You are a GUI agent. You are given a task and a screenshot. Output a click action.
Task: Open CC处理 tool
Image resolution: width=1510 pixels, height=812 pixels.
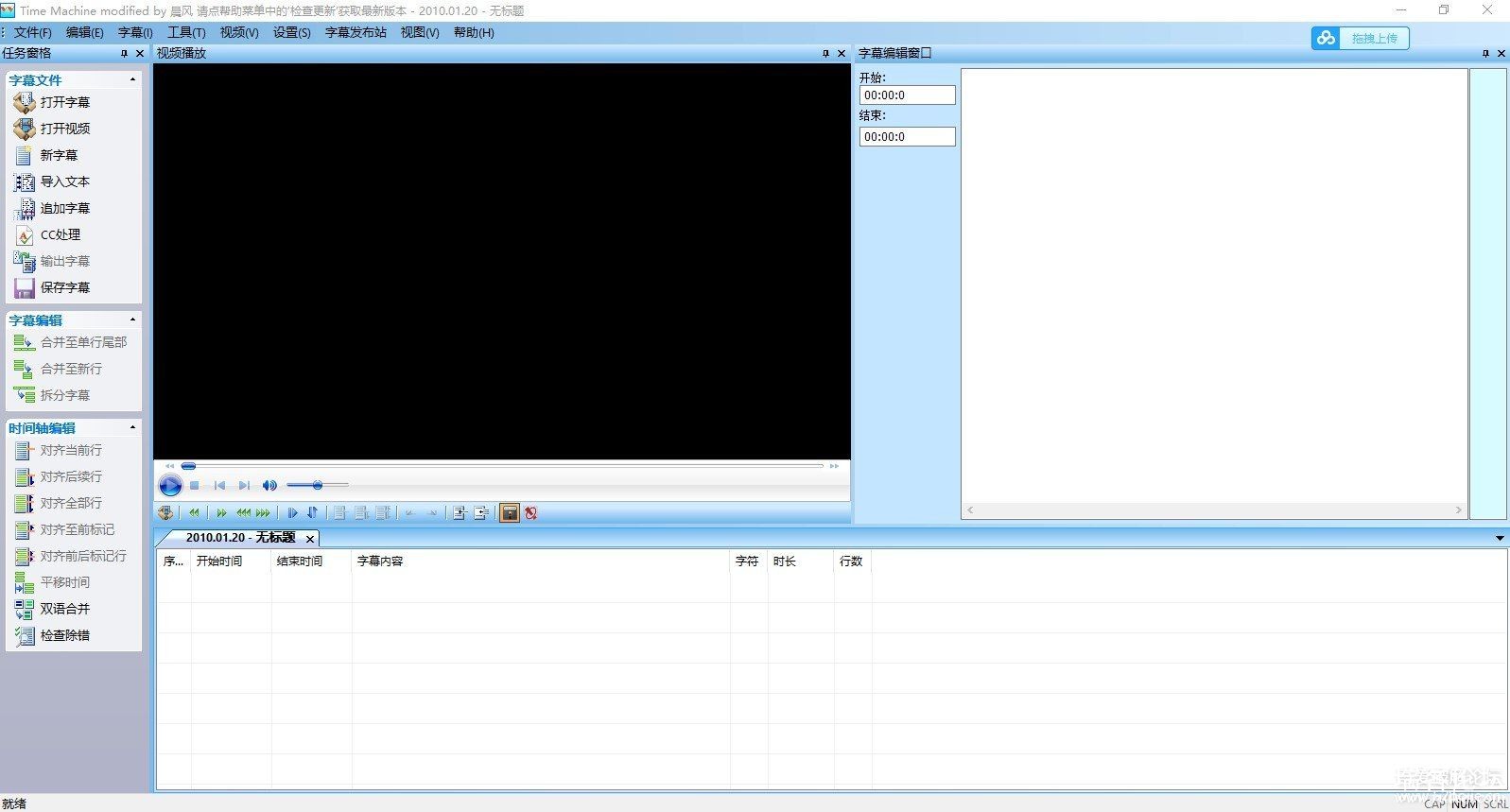[48, 234]
